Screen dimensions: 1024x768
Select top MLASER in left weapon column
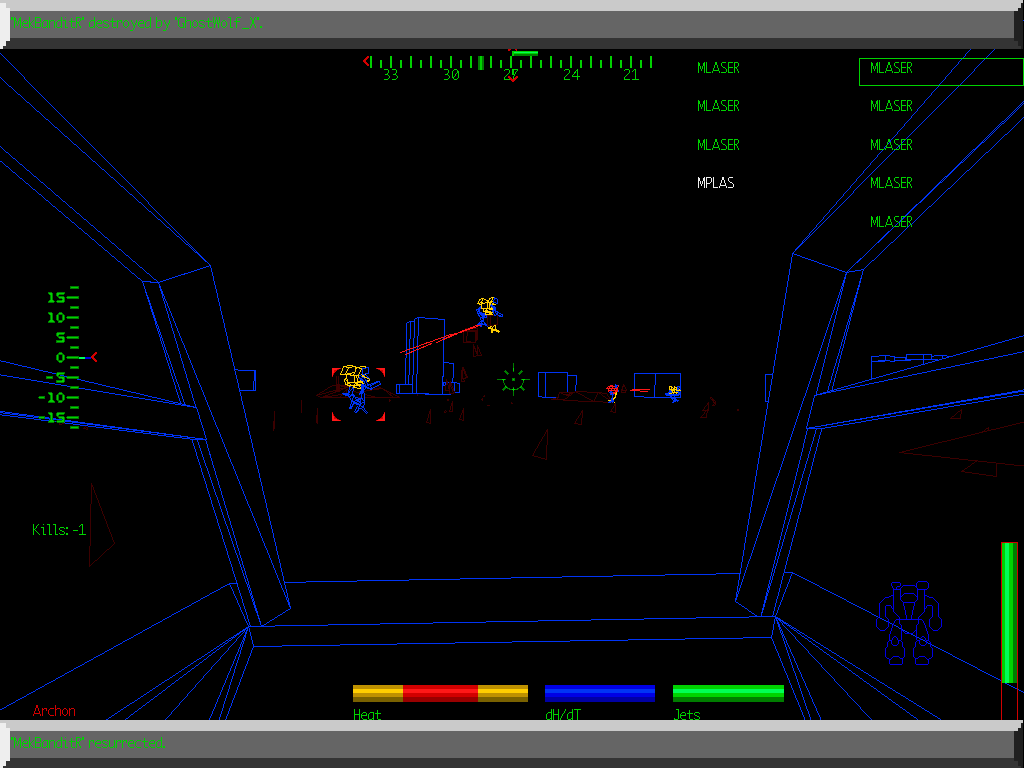[718, 68]
